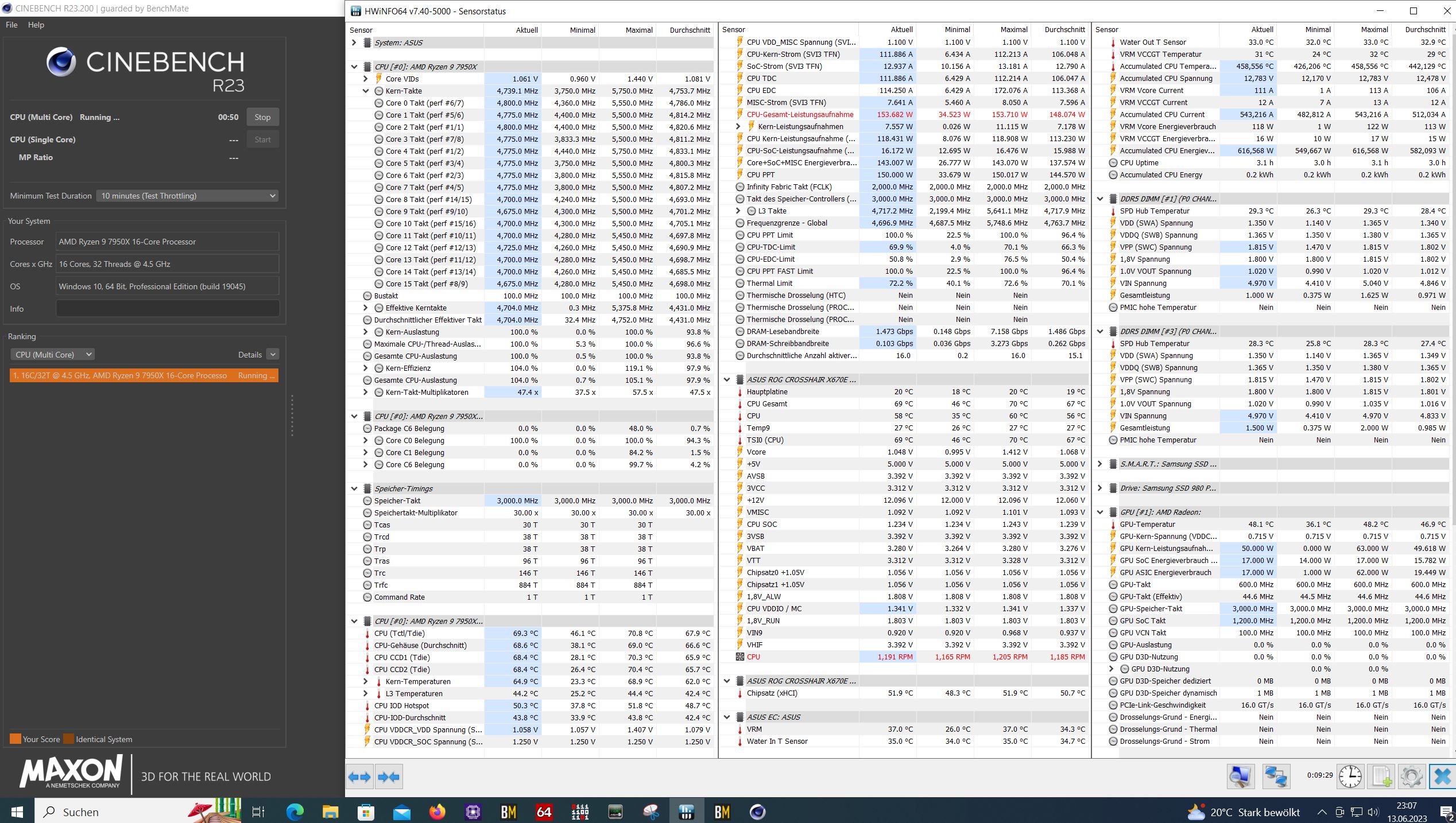The height and width of the screenshot is (823, 1456).
Task: Close sensors with blue X icon
Action: coord(1442,777)
